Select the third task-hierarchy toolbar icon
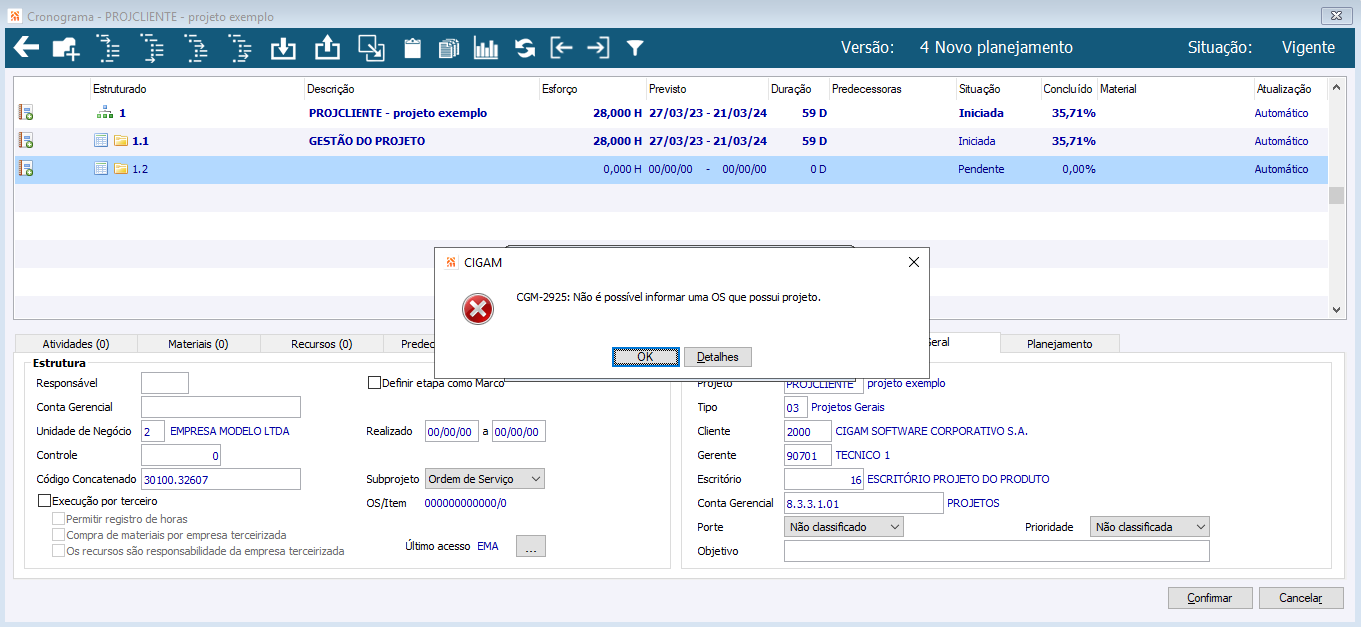The height and width of the screenshot is (627, 1361). click(x=196, y=47)
